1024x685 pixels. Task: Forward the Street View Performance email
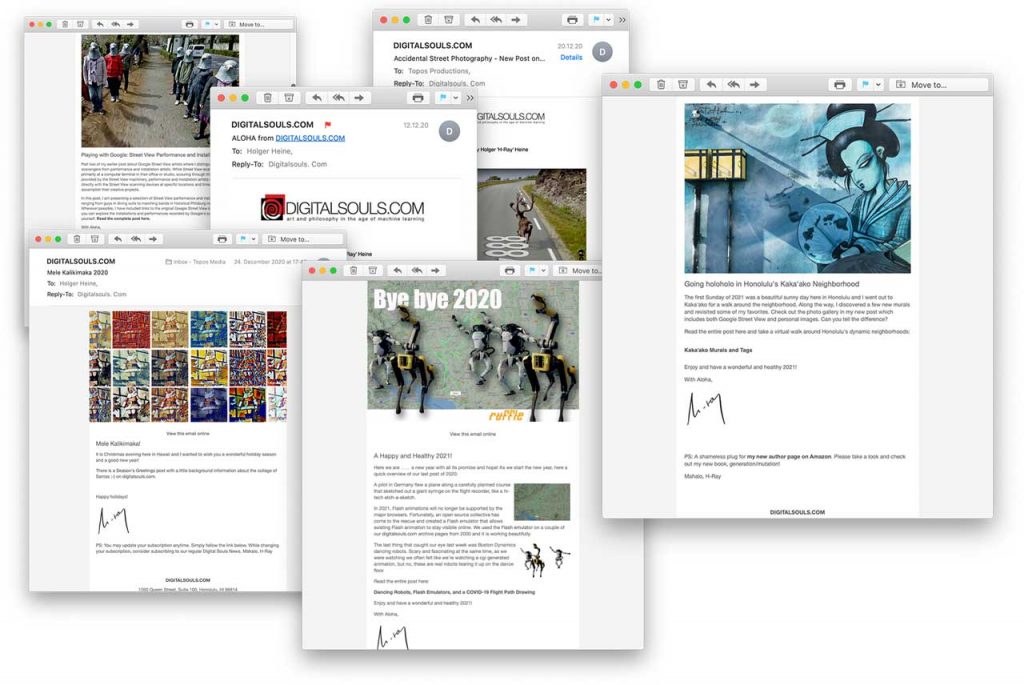pos(131,24)
